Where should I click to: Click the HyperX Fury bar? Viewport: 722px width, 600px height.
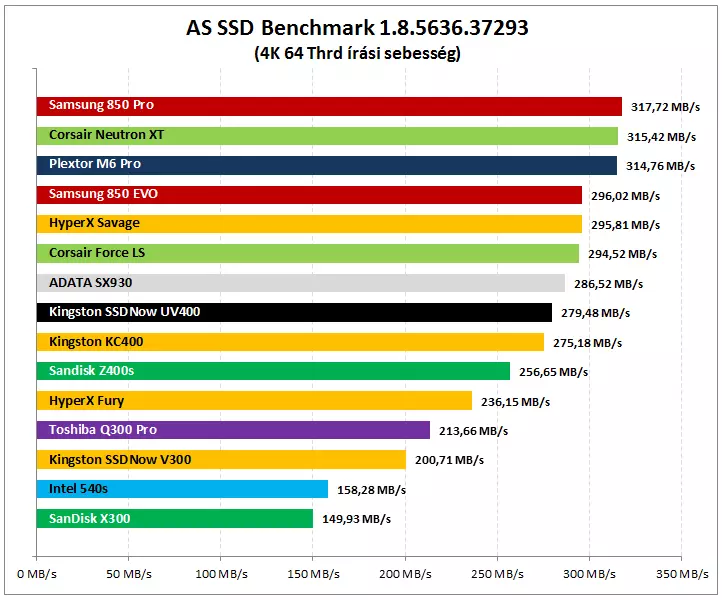click(254, 401)
